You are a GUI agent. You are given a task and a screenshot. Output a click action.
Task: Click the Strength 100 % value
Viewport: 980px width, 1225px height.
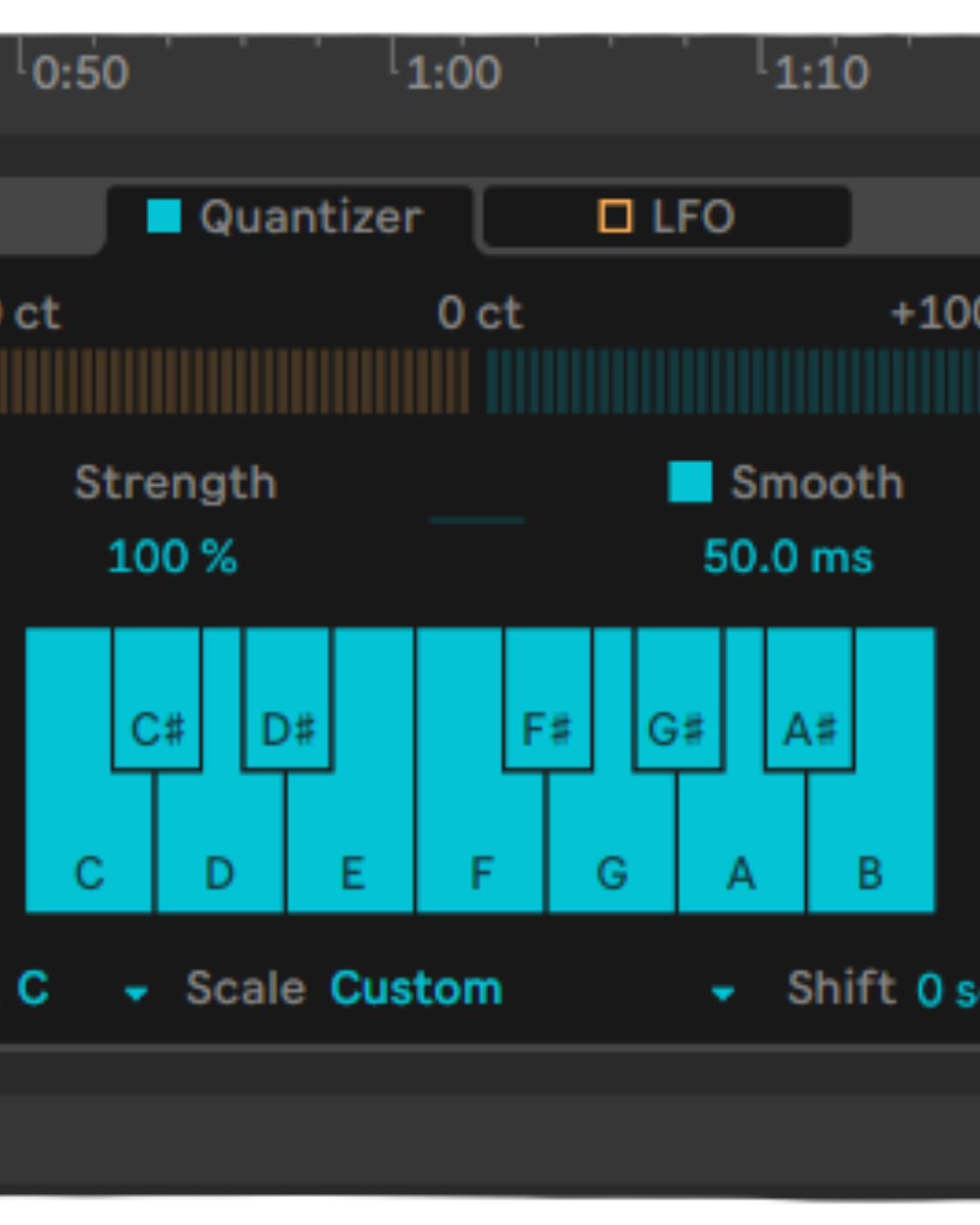(x=172, y=556)
